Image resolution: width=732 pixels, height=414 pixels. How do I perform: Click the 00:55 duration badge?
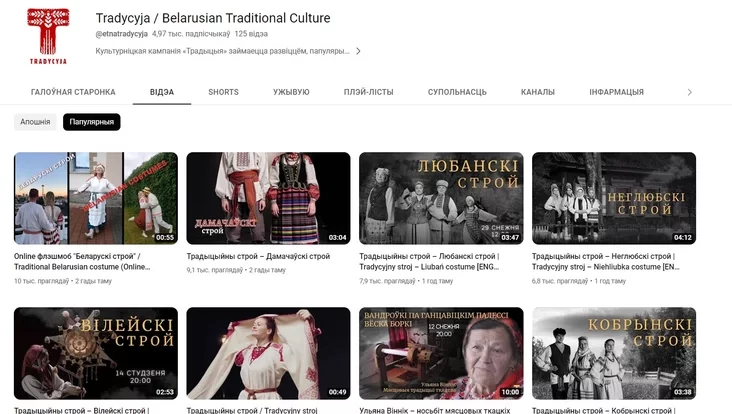pos(165,237)
